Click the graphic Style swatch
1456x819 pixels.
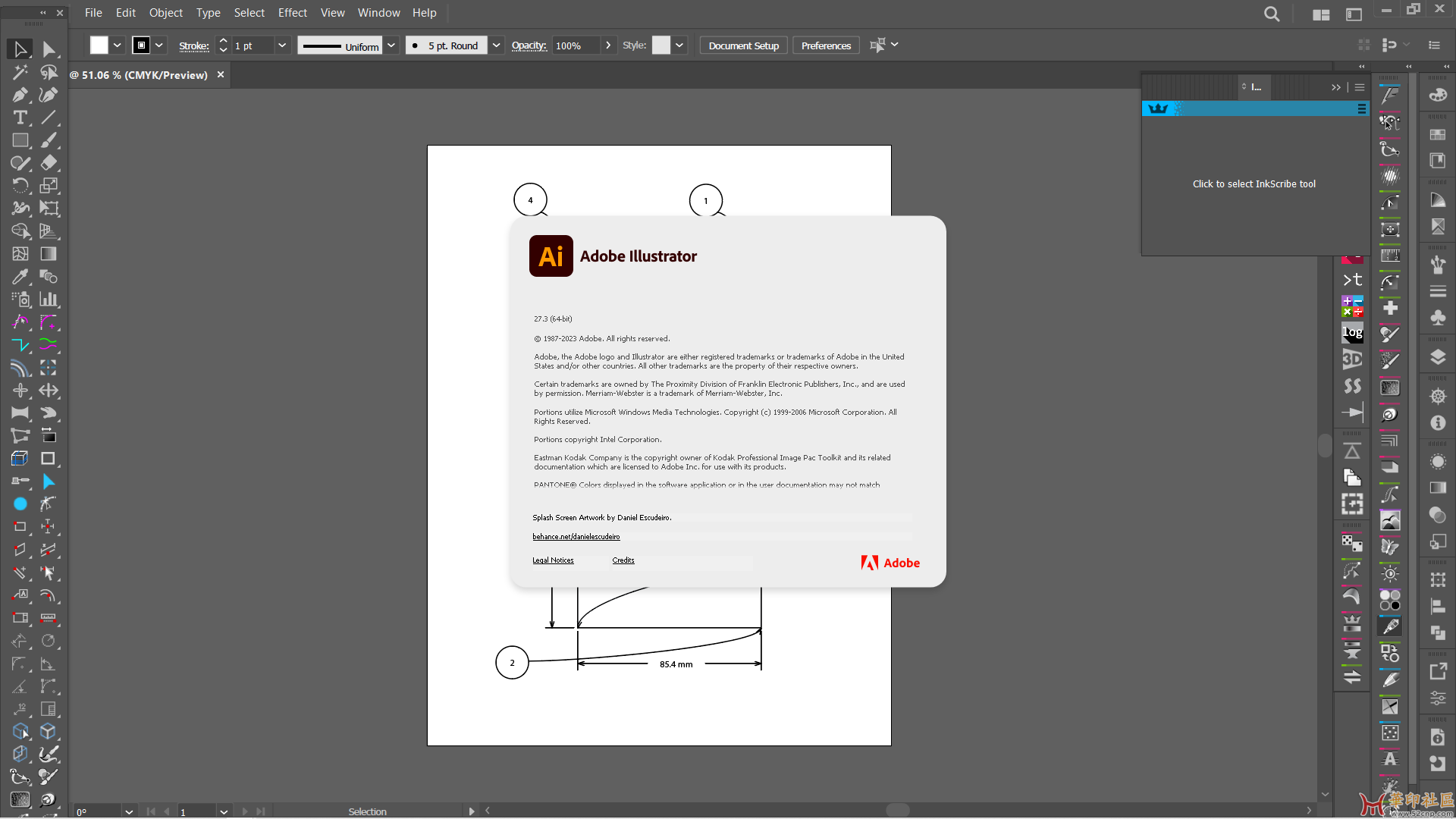click(x=661, y=45)
